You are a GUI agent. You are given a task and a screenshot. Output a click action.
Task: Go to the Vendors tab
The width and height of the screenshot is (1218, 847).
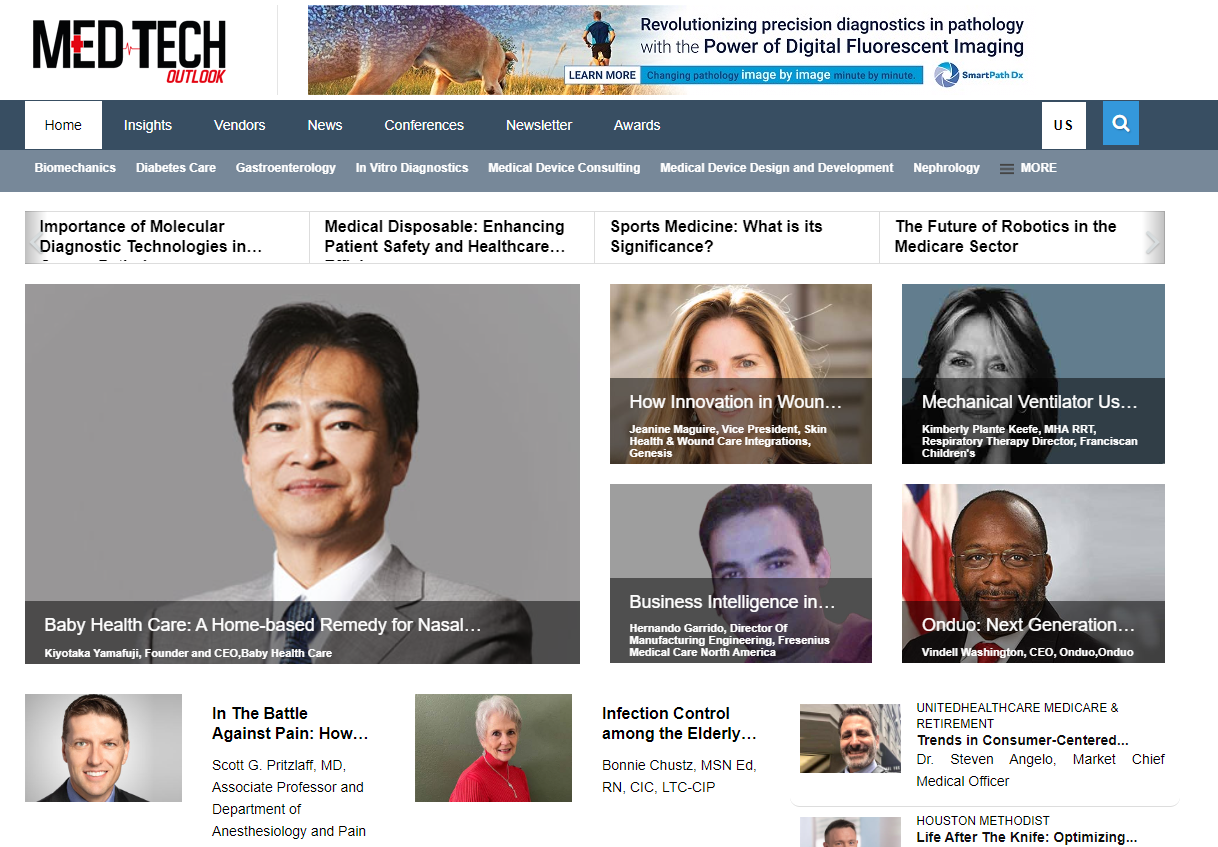click(240, 125)
